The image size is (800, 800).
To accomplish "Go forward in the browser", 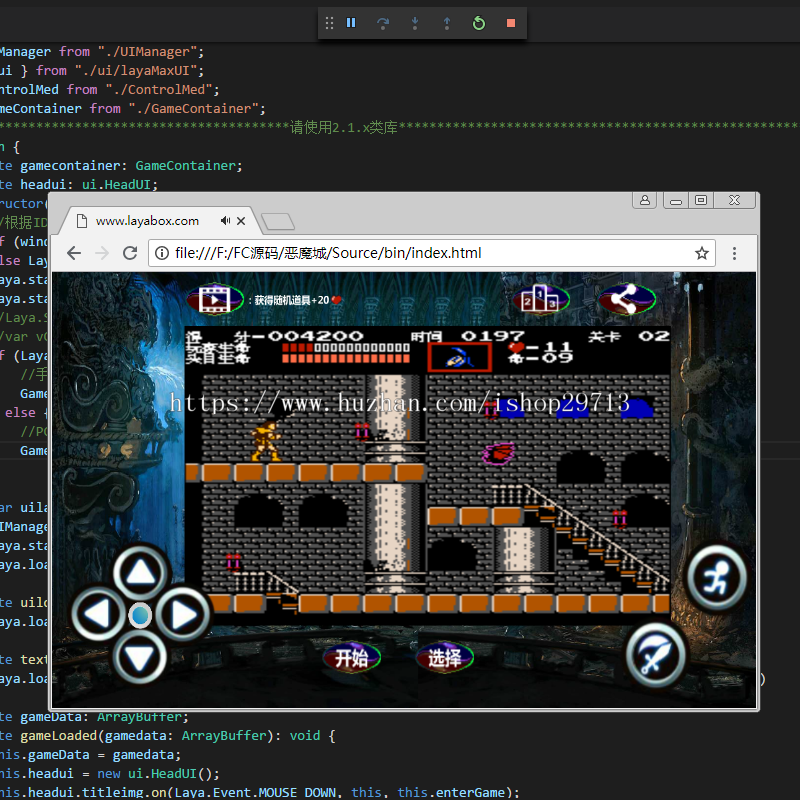I will (102, 253).
